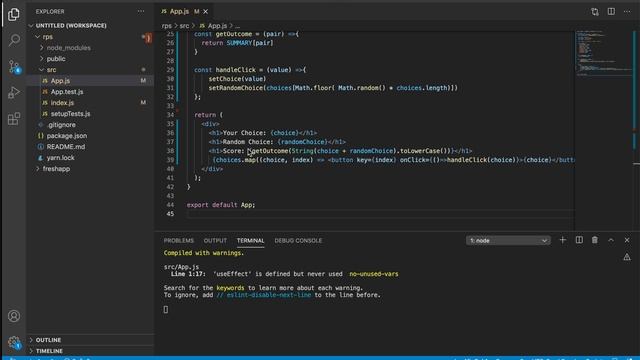Click the warning triangle icon in terminal
The height and width of the screenshot is (360, 640).
point(627,257)
